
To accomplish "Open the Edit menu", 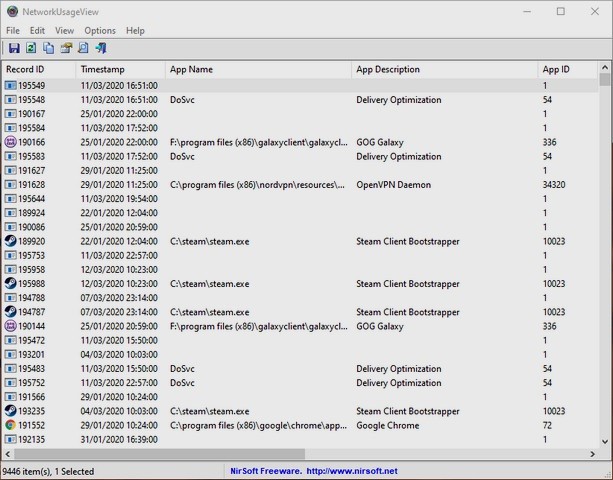I will [x=37, y=30].
